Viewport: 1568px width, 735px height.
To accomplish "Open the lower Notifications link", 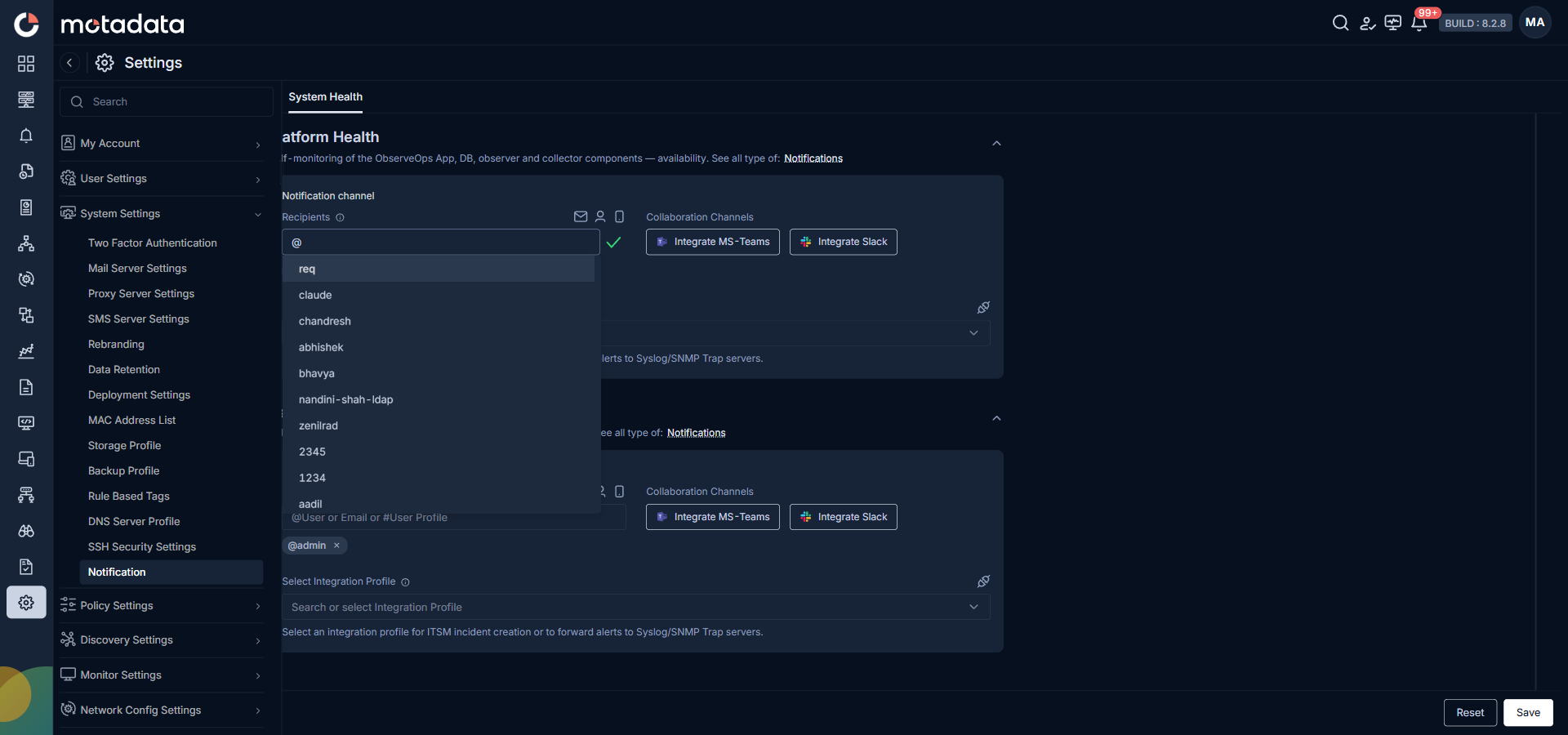I will [697, 433].
